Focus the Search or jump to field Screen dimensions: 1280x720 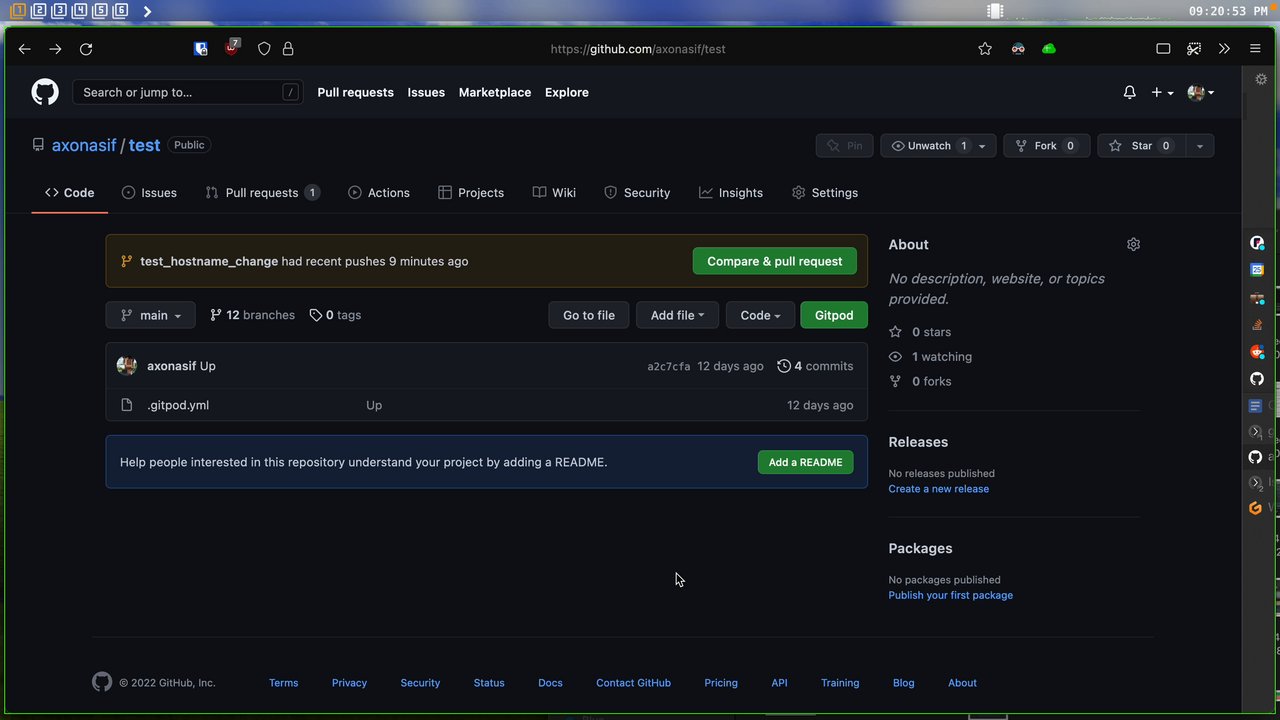[188, 92]
